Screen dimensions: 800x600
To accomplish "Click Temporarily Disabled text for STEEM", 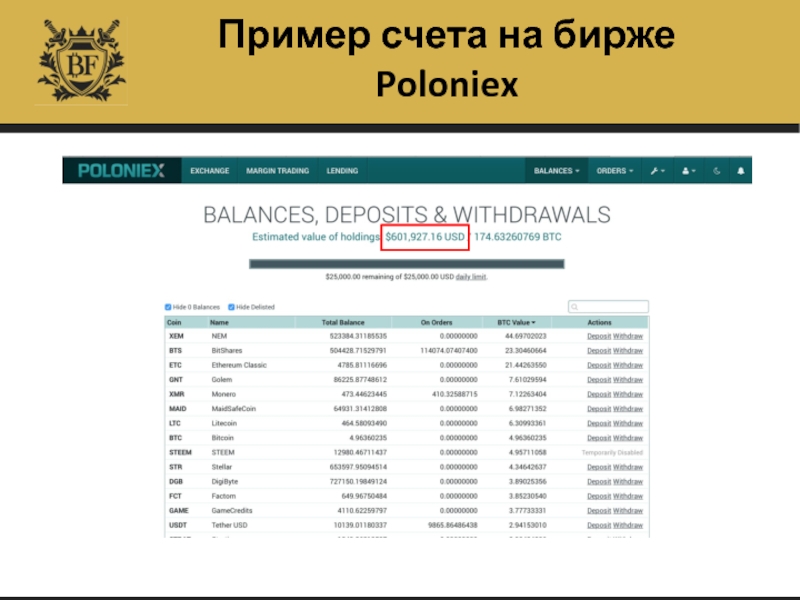I will (612, 453).
